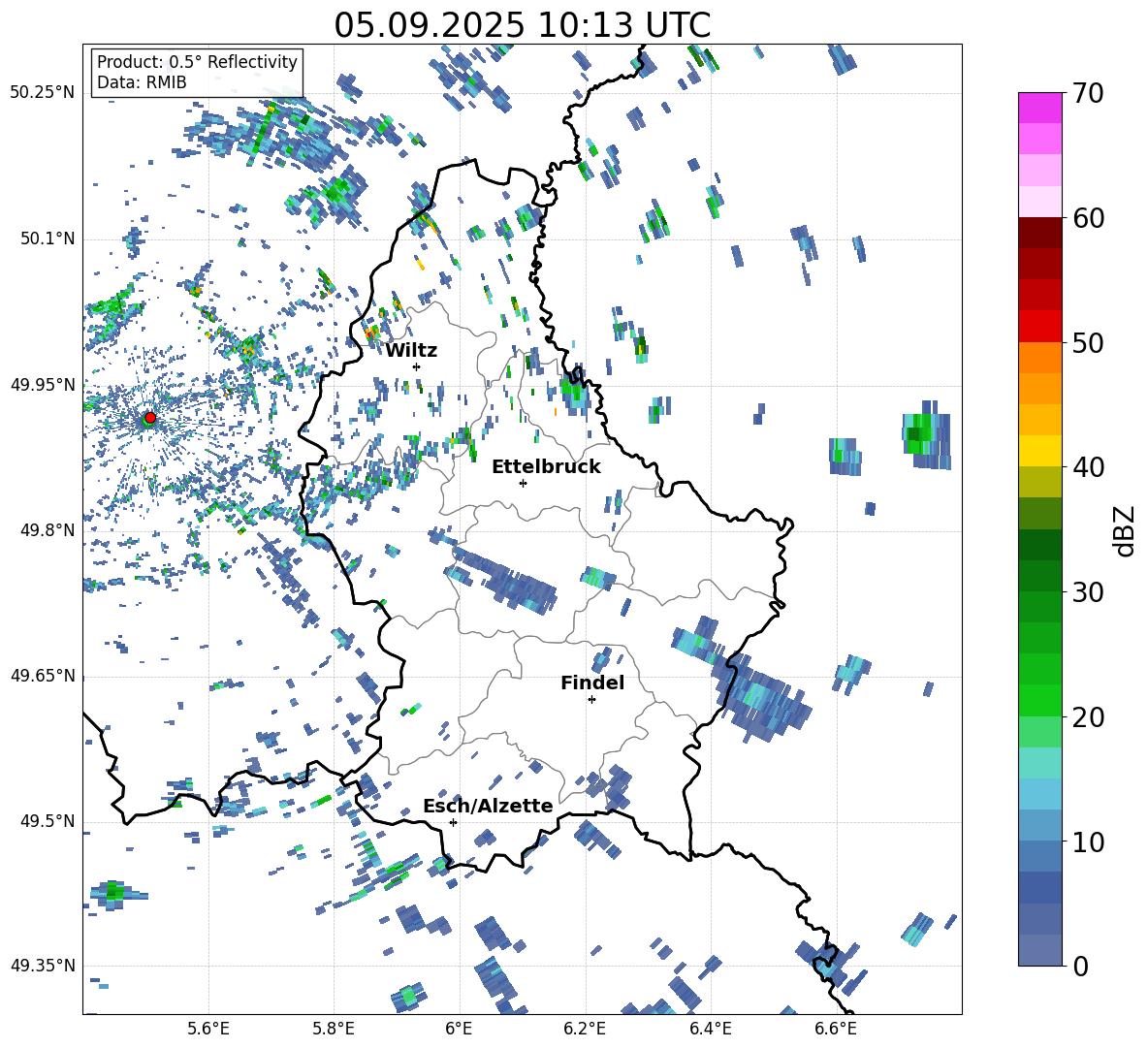Click the dark green colorbar segment near 30
The width and height of the screenshot is (1148, 1048).
pos(1039,575)
